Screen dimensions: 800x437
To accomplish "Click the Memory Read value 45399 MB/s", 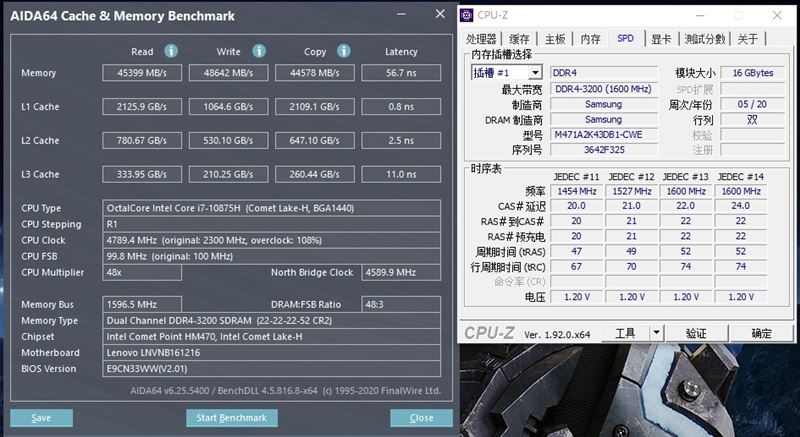I will click(x=142, y=72).
